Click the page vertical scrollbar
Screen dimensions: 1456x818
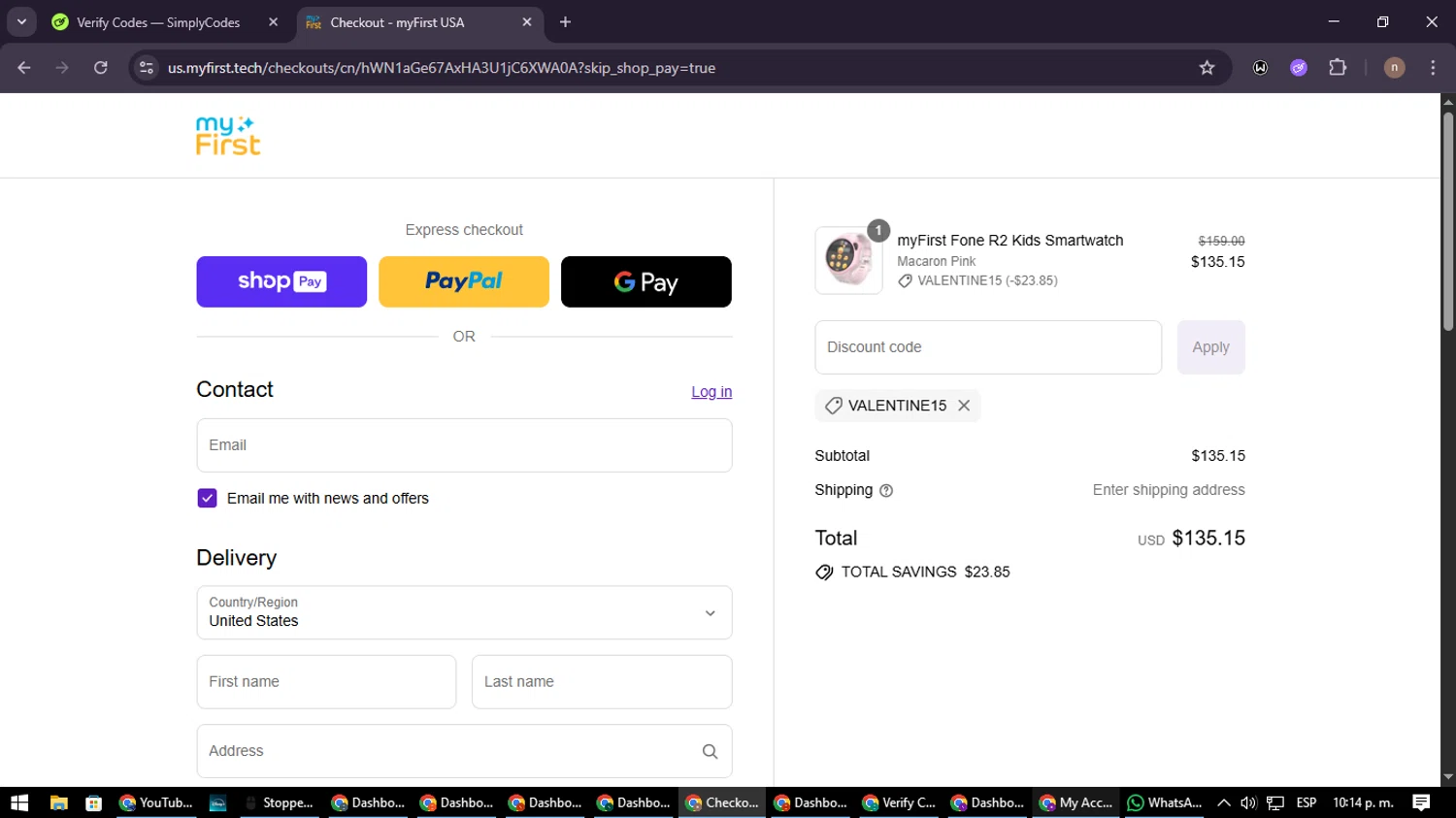point(1448,221)
